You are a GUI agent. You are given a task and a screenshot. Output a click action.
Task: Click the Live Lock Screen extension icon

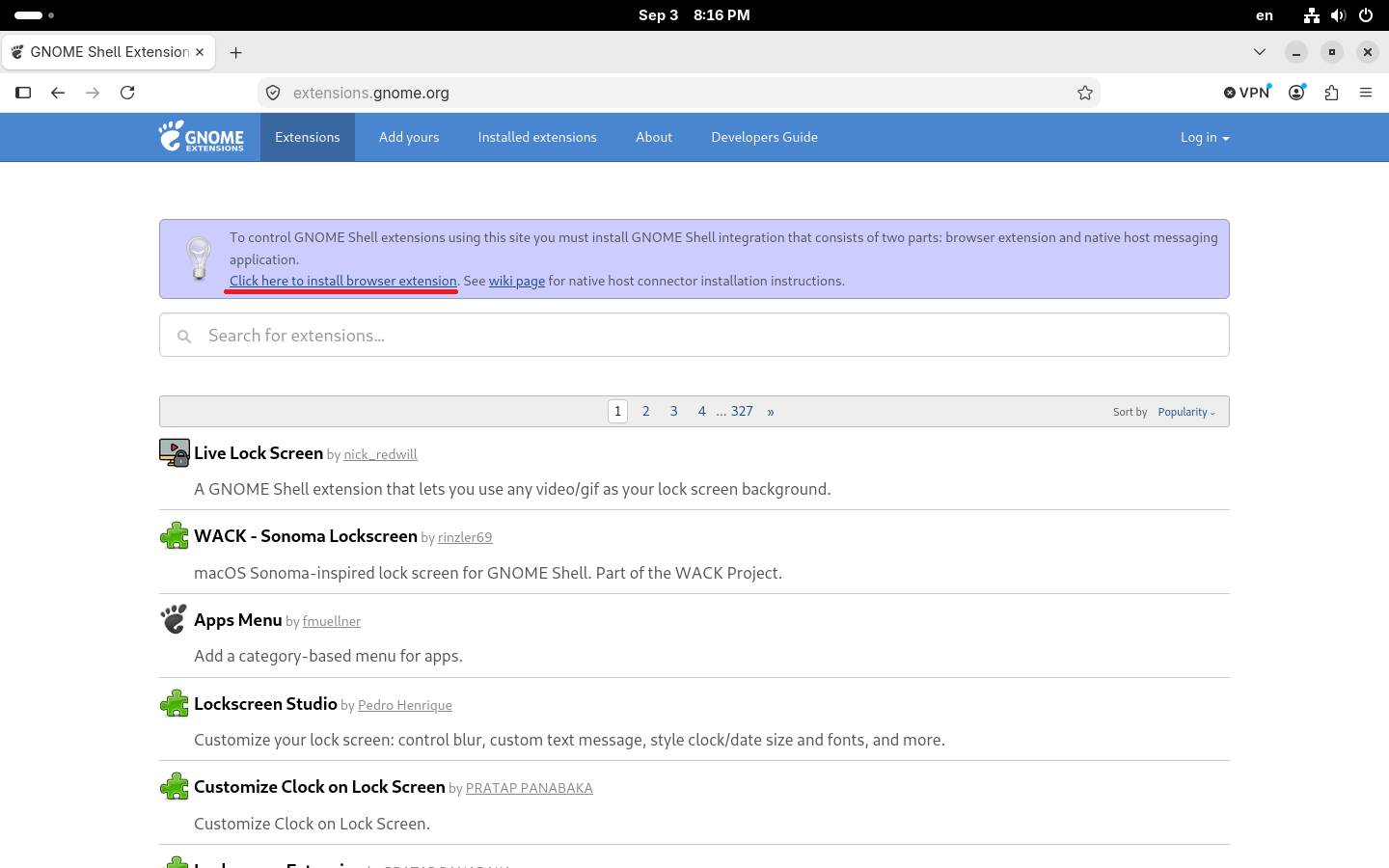(x=175, y=452)
